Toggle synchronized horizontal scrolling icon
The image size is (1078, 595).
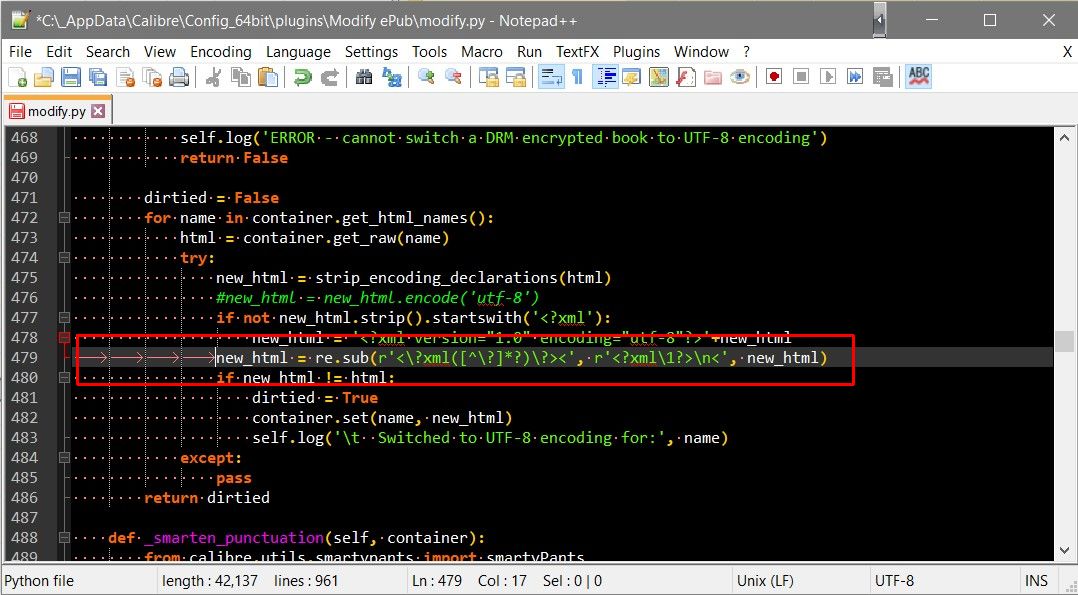click(516, 77)
